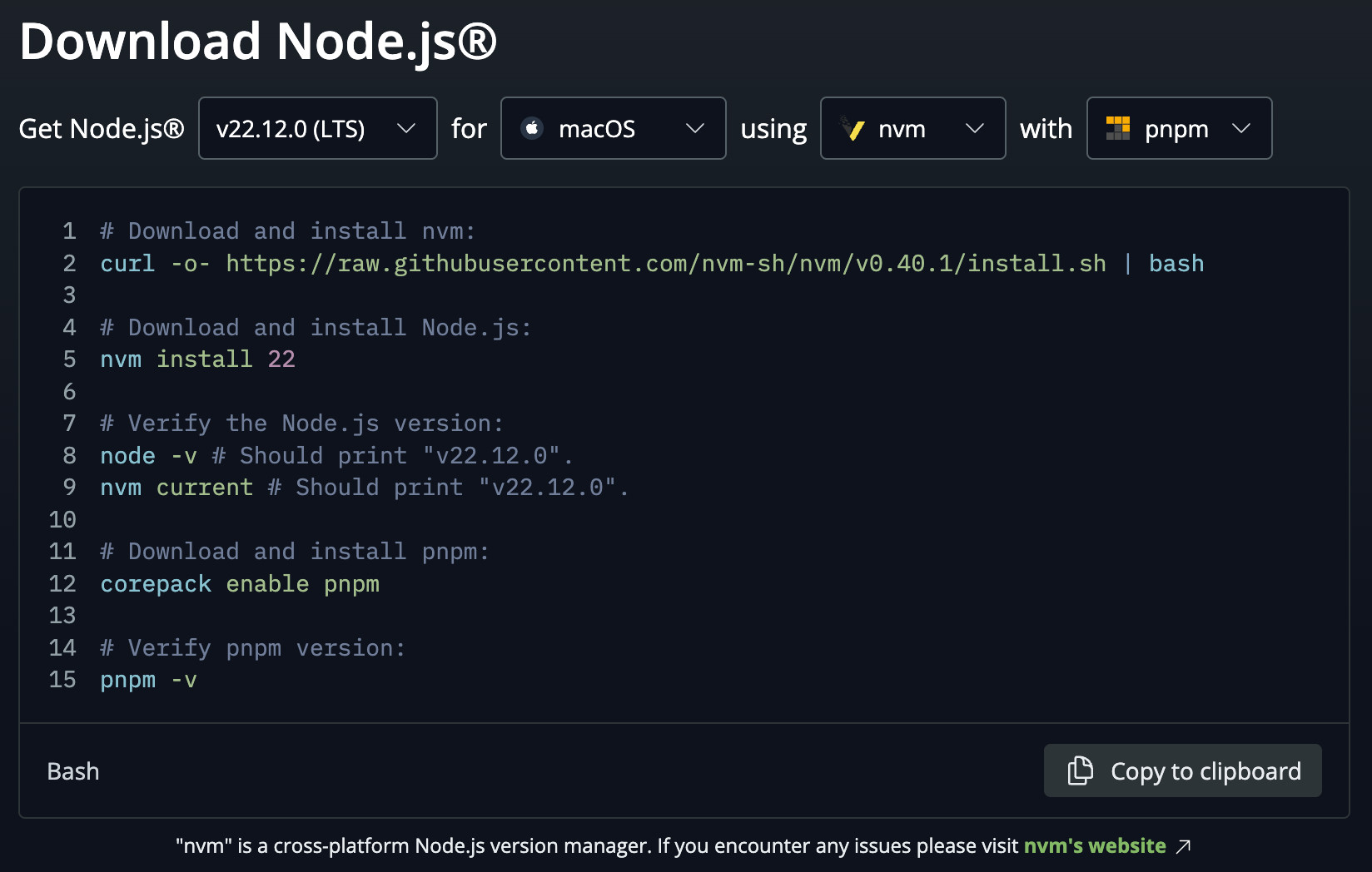Click the 'bash' keyword after the pipe
Image resolution: width=1372 pixels, height=872 pixels.
pyautogui.click(x=1176, y=263)
